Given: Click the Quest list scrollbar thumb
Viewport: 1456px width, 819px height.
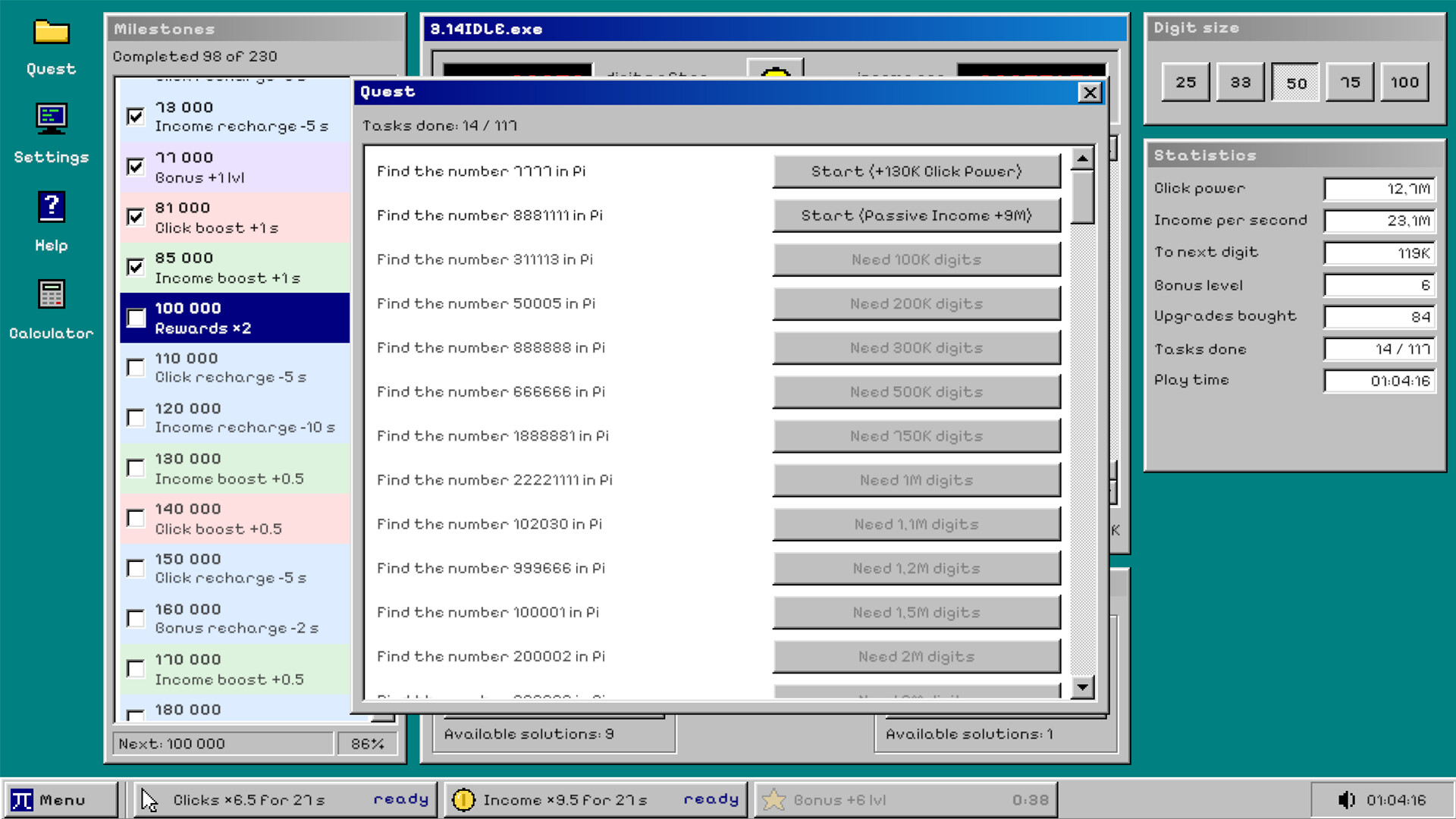Looking at the screenshot, I should point(1082,197).
